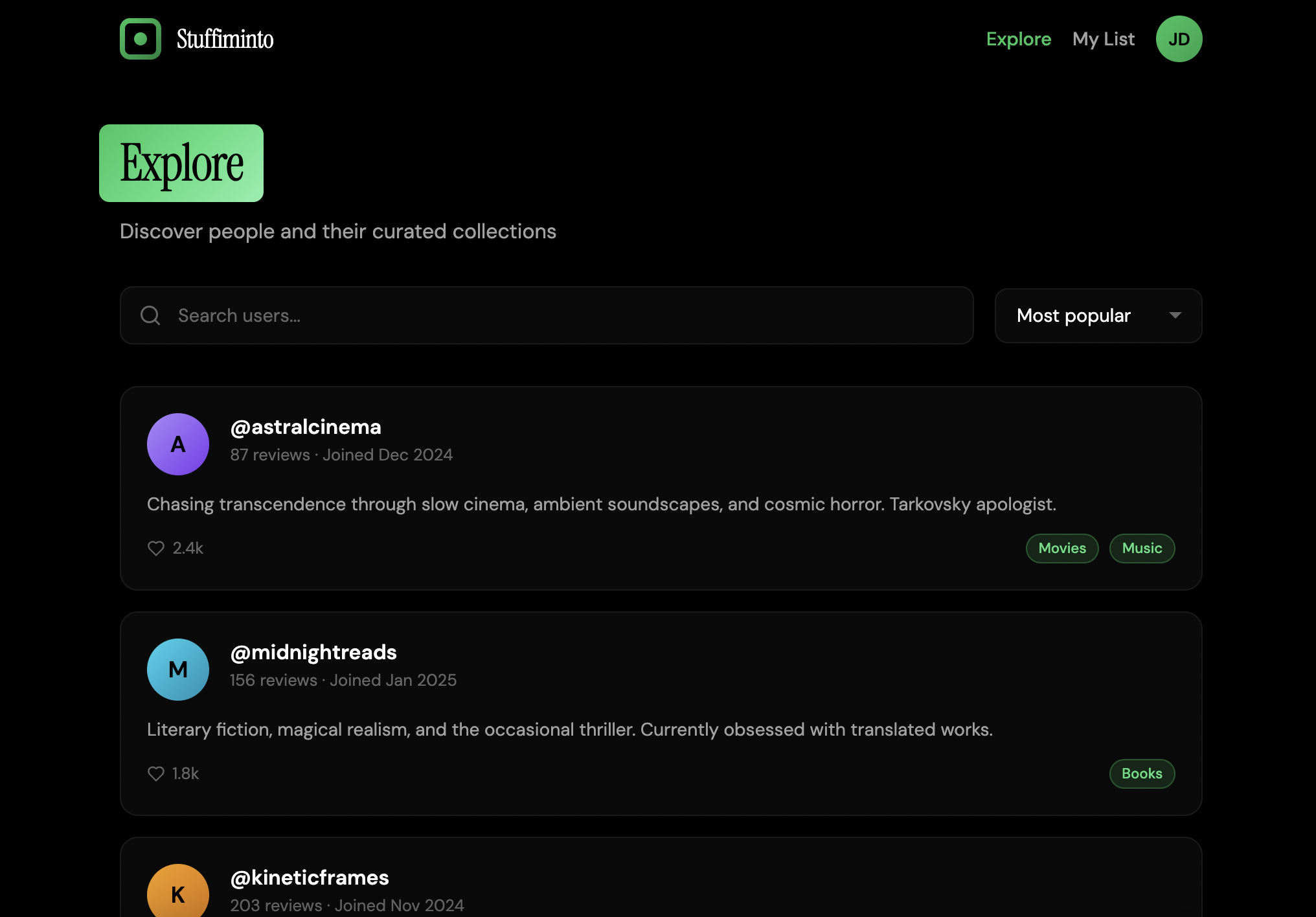Open @astralcinema's username link

306,427
